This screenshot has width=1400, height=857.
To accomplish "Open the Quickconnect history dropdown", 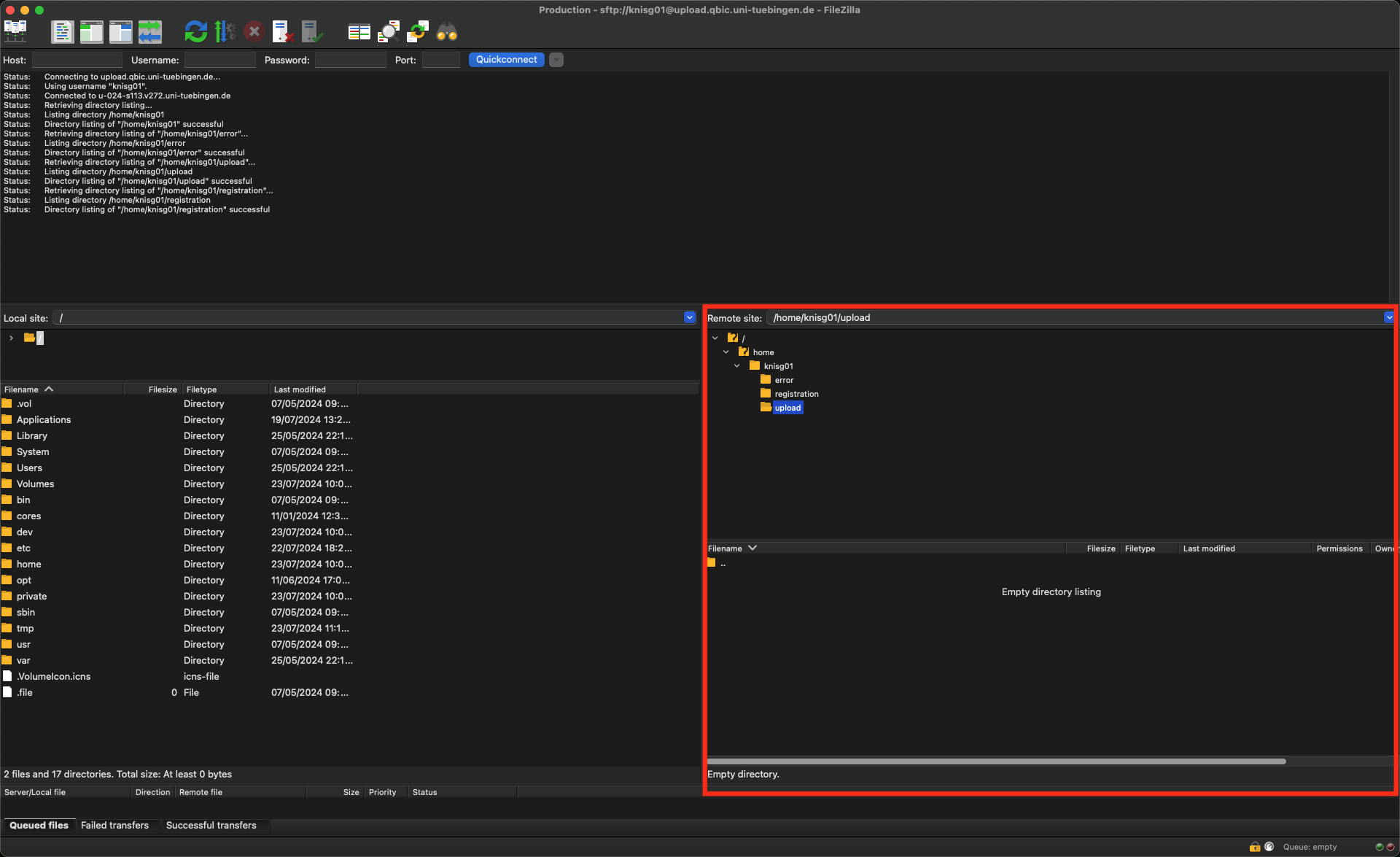I will 556,60.
